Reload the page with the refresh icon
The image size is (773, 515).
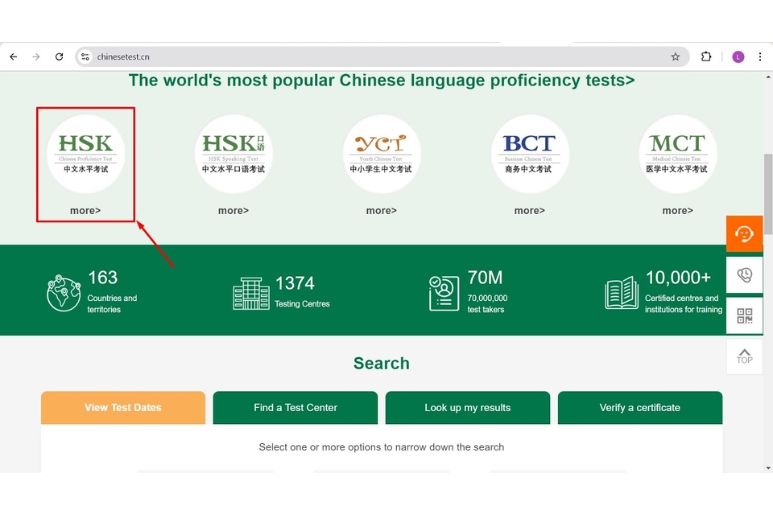point(59,57)
